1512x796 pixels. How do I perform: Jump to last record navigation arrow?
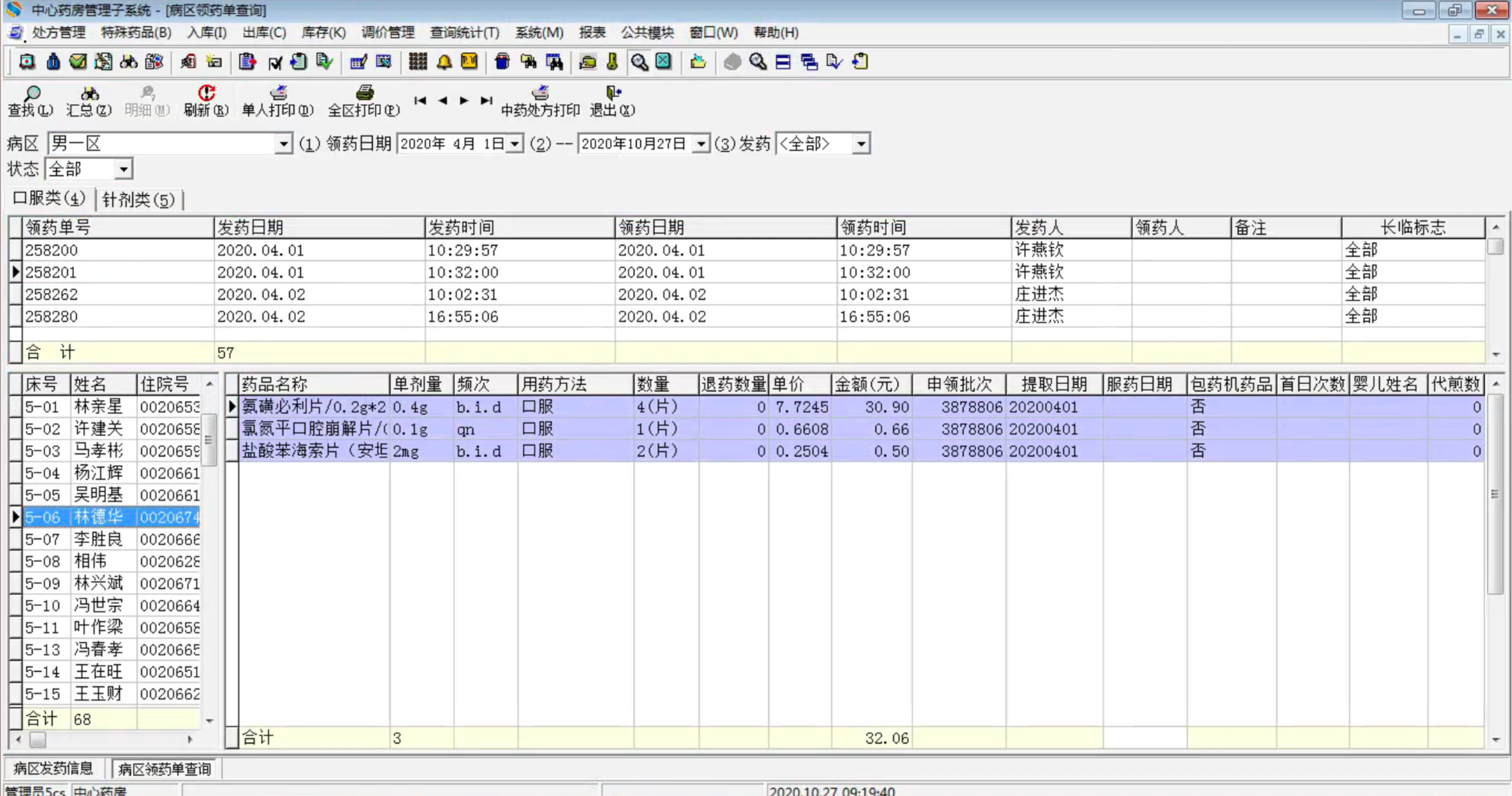(x=486, y=101)
